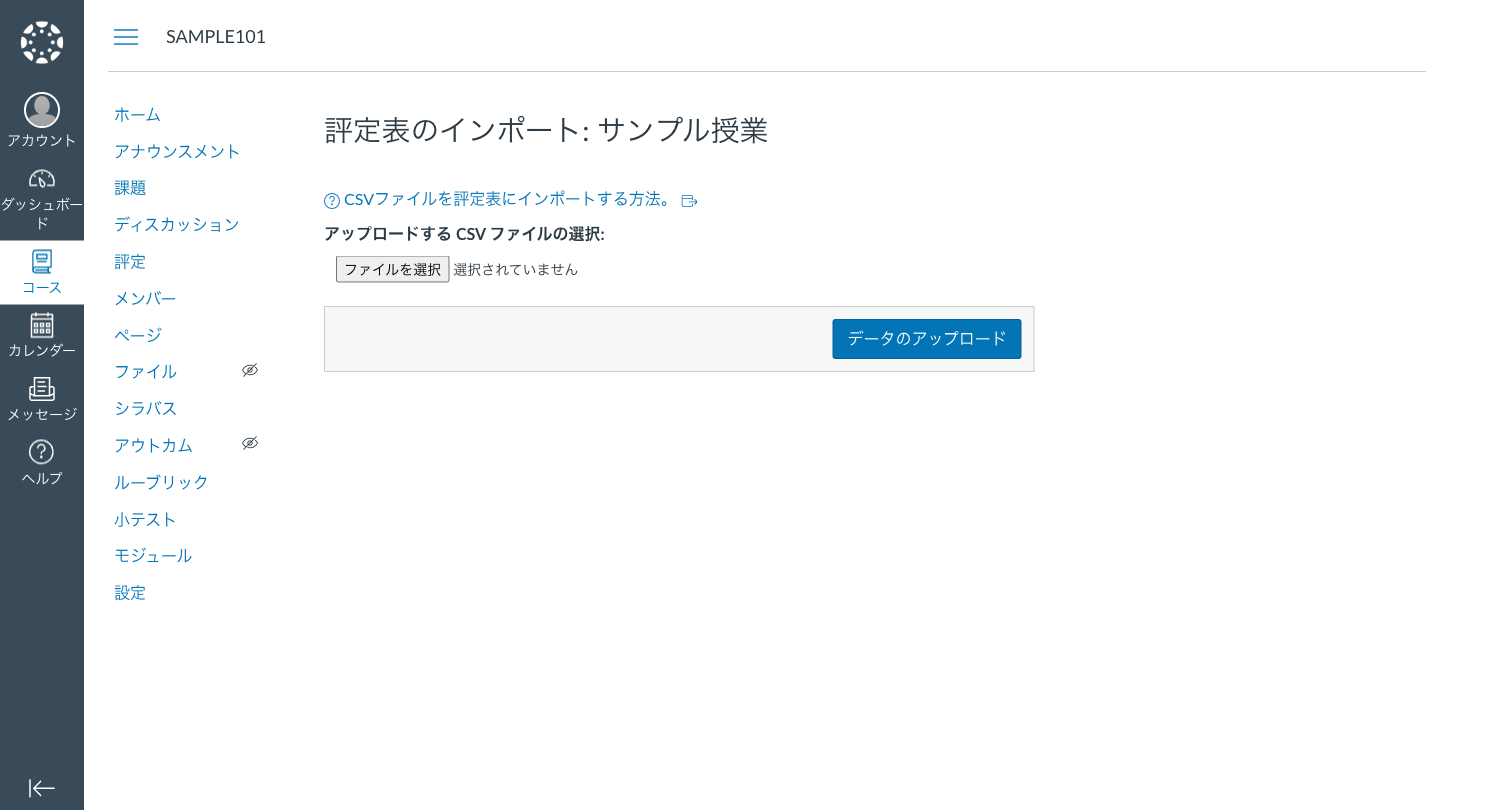Open the 小テスト page
The width and height of the screenshot is (1512, 810).
(144, 519)
